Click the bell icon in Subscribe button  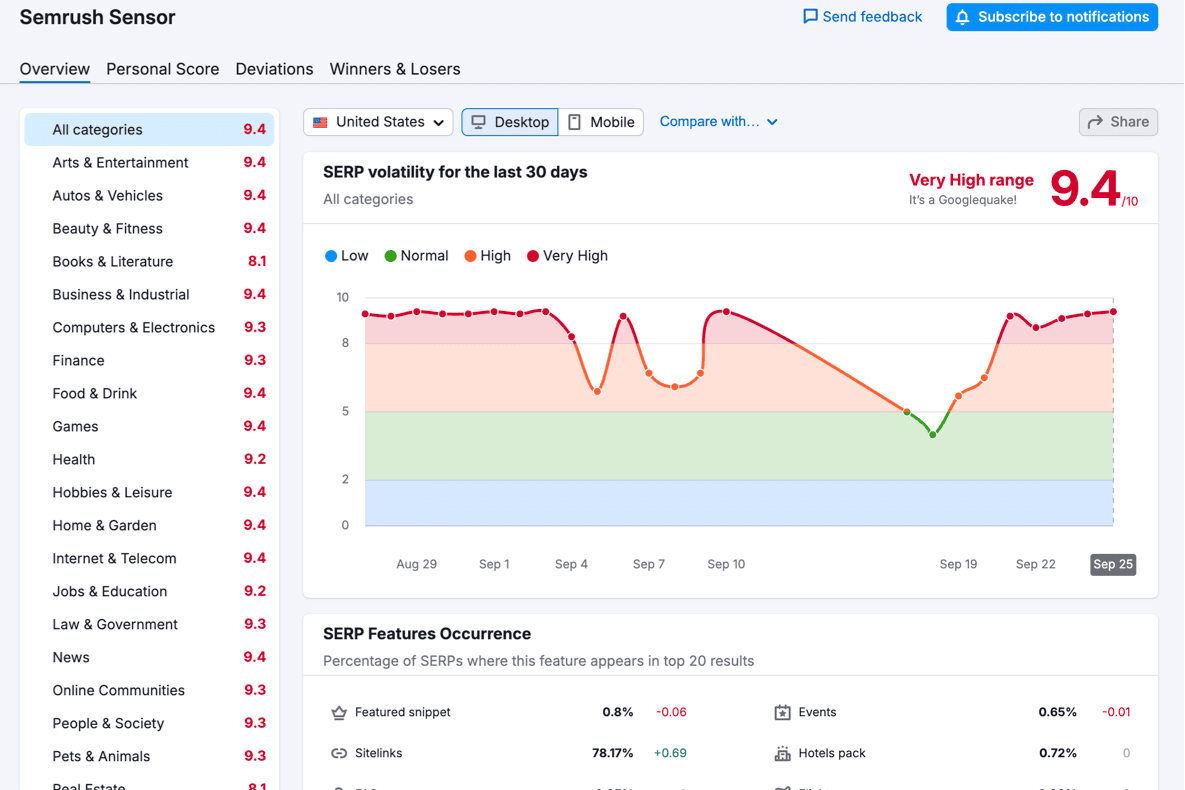[x=962, y=17]
